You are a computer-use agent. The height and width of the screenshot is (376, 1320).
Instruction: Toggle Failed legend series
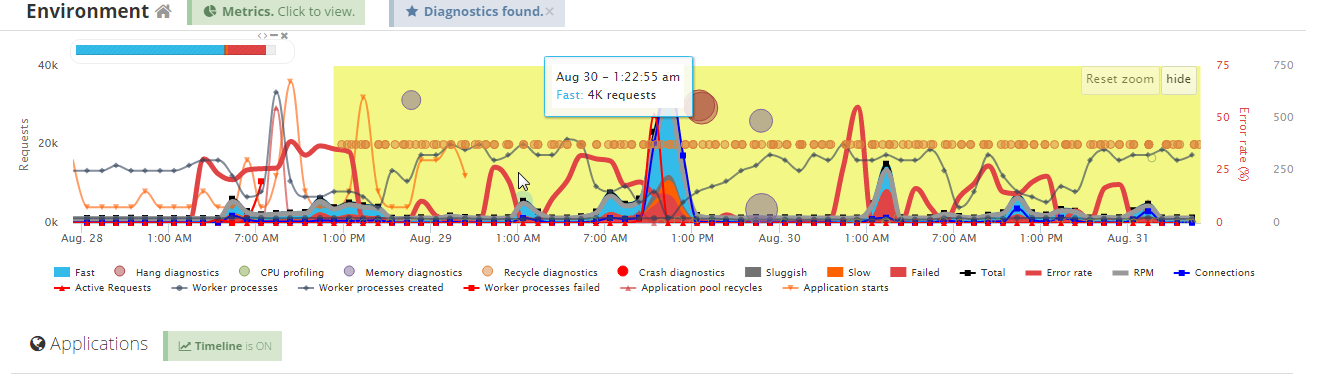click(x=914, y=272)
